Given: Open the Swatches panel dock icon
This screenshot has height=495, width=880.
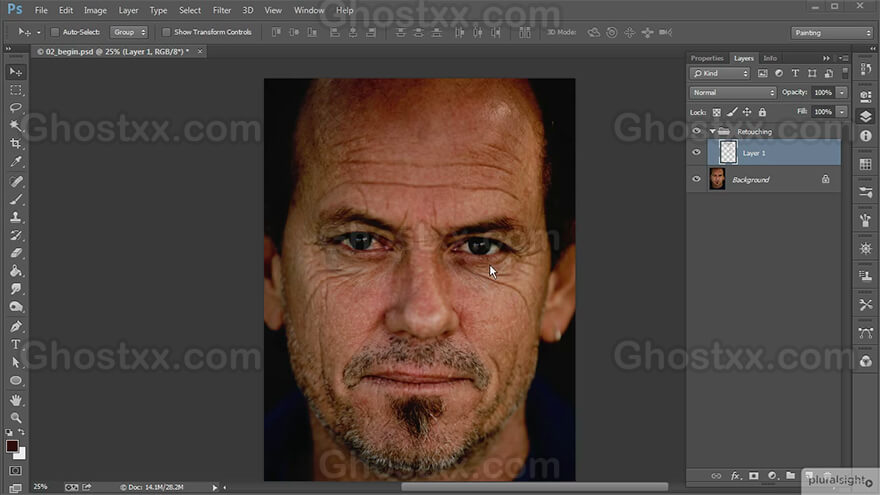Looking at the screenshot, I should click(x=866, y=164).
